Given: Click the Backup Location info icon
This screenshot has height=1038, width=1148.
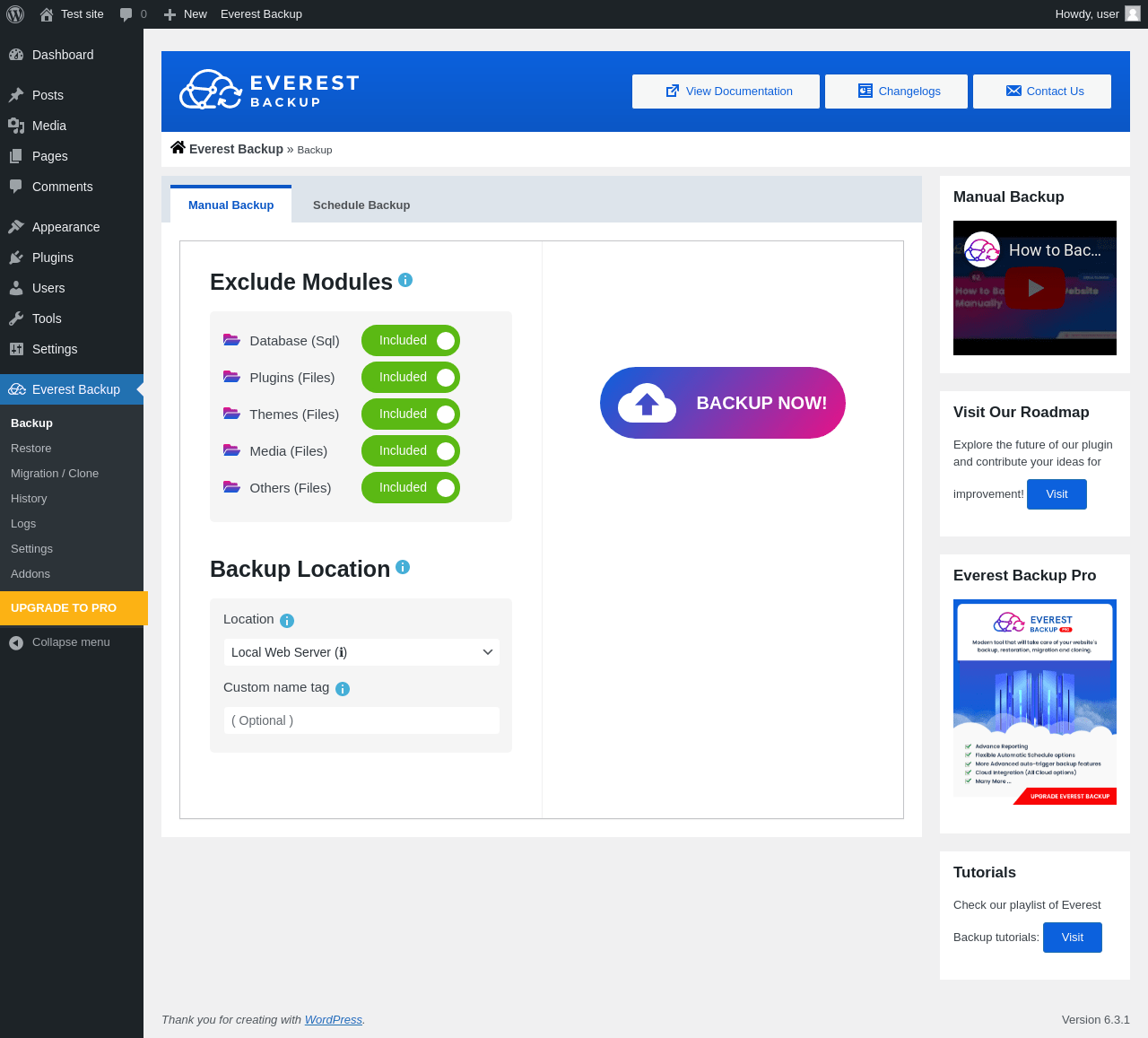Looking at the screenshot, I should (403, 567).
